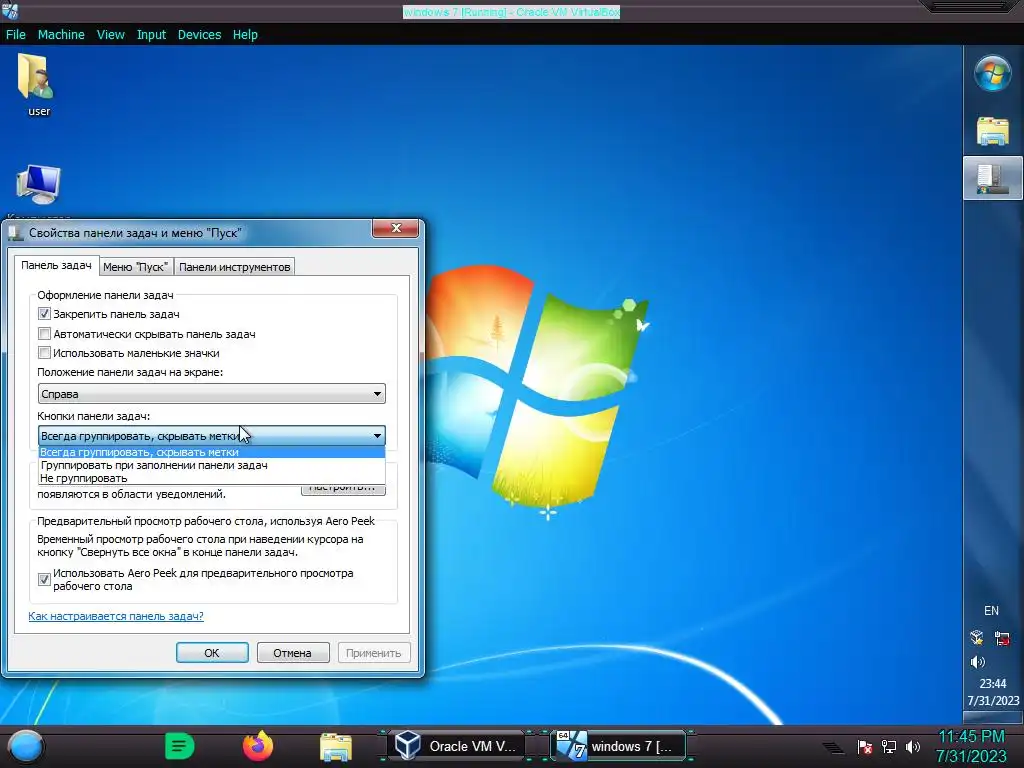Click the host volume tray icon

coord(913,747)
